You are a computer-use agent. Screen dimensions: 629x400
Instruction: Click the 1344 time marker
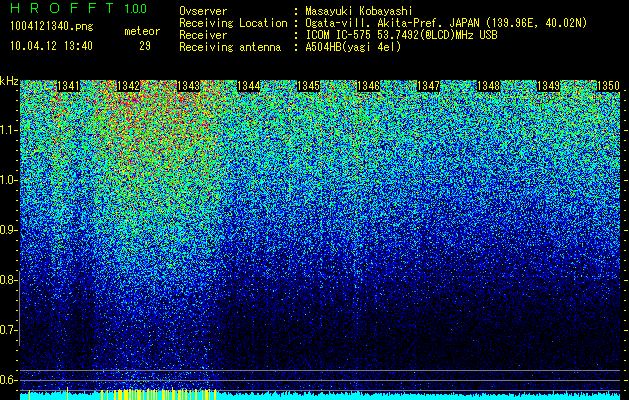pyautogui.click(x=249, y=86)
